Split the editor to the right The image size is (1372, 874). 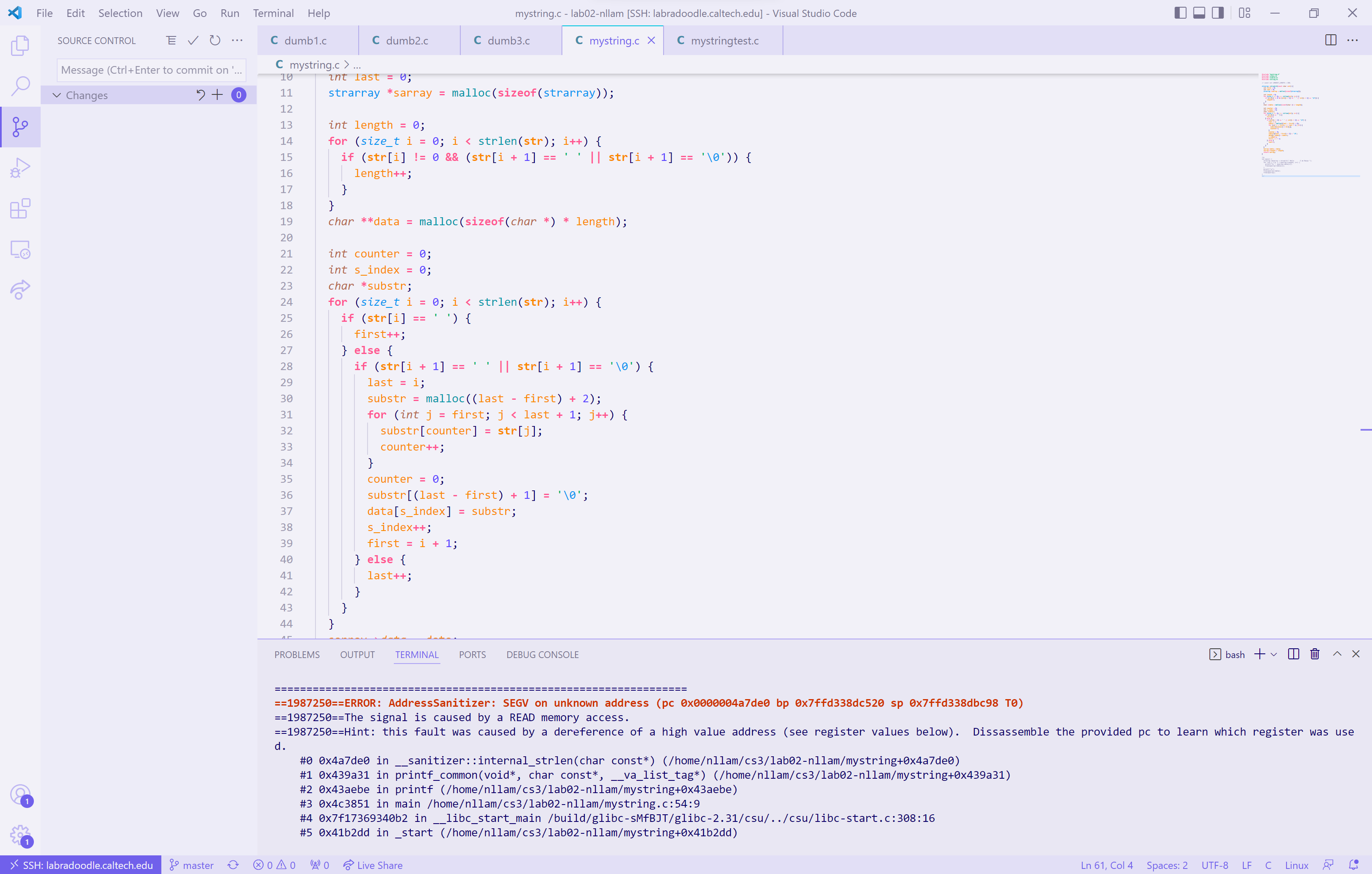click(1331, 41)
